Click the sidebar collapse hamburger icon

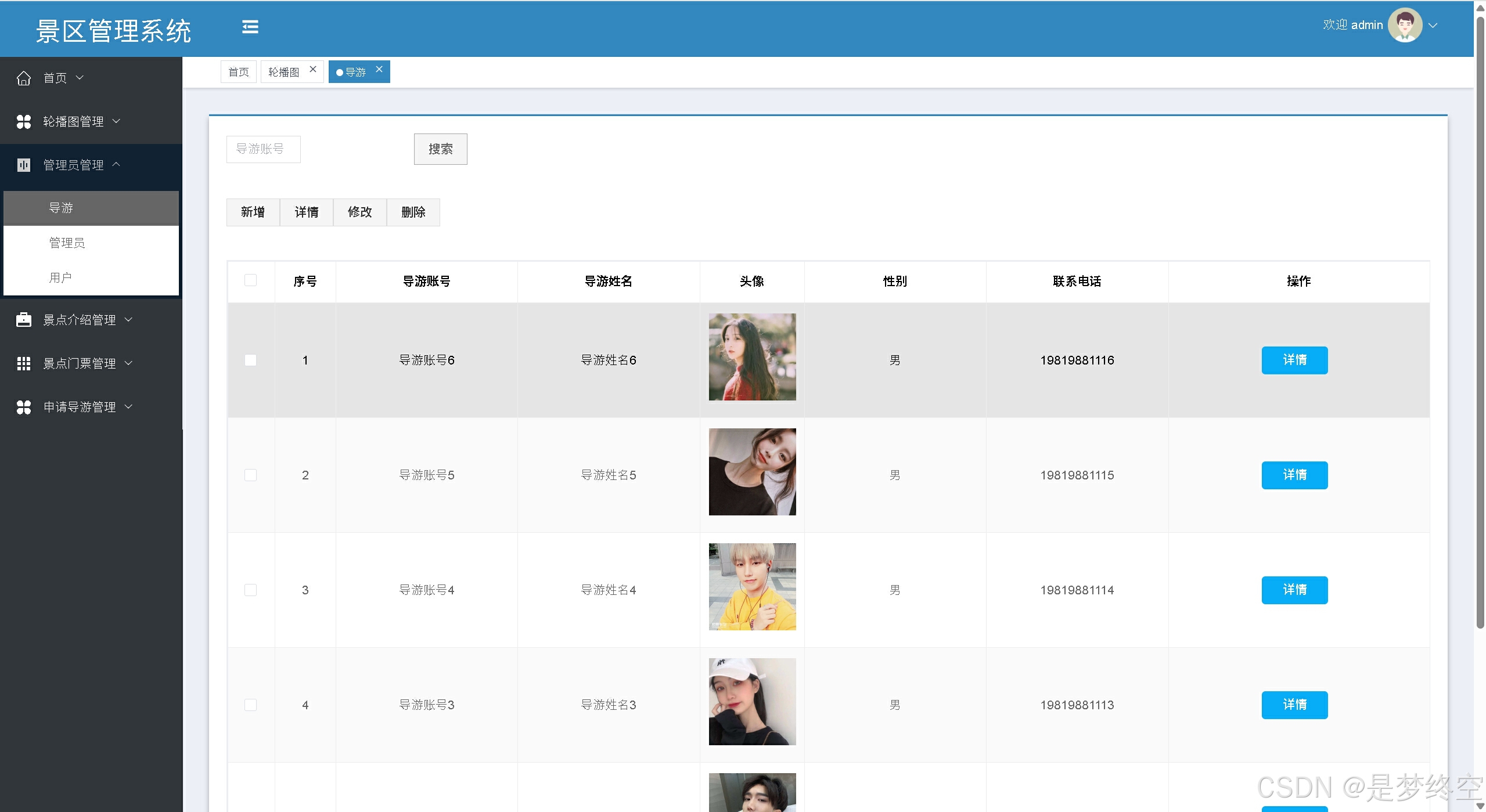[250, 27]
